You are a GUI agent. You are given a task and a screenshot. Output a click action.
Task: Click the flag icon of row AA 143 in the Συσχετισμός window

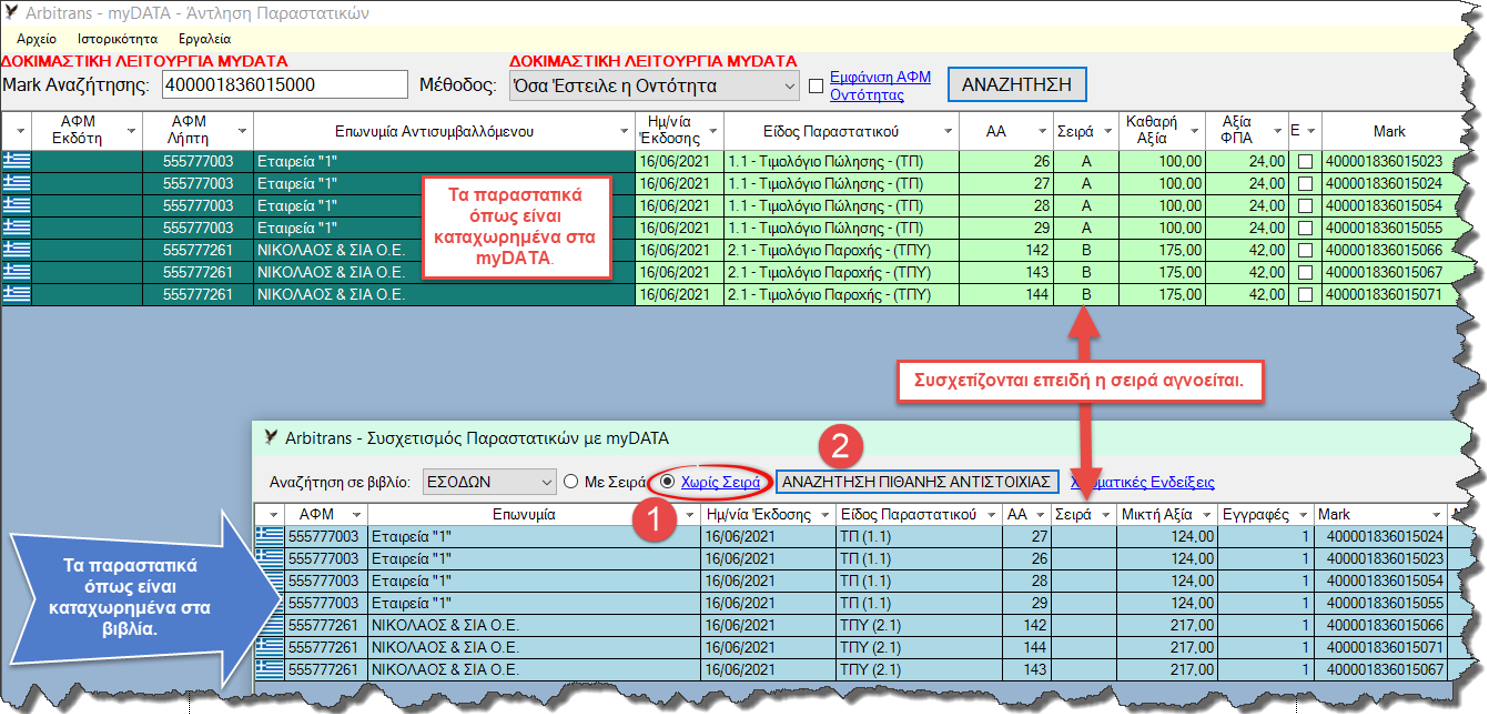[270, 670]
